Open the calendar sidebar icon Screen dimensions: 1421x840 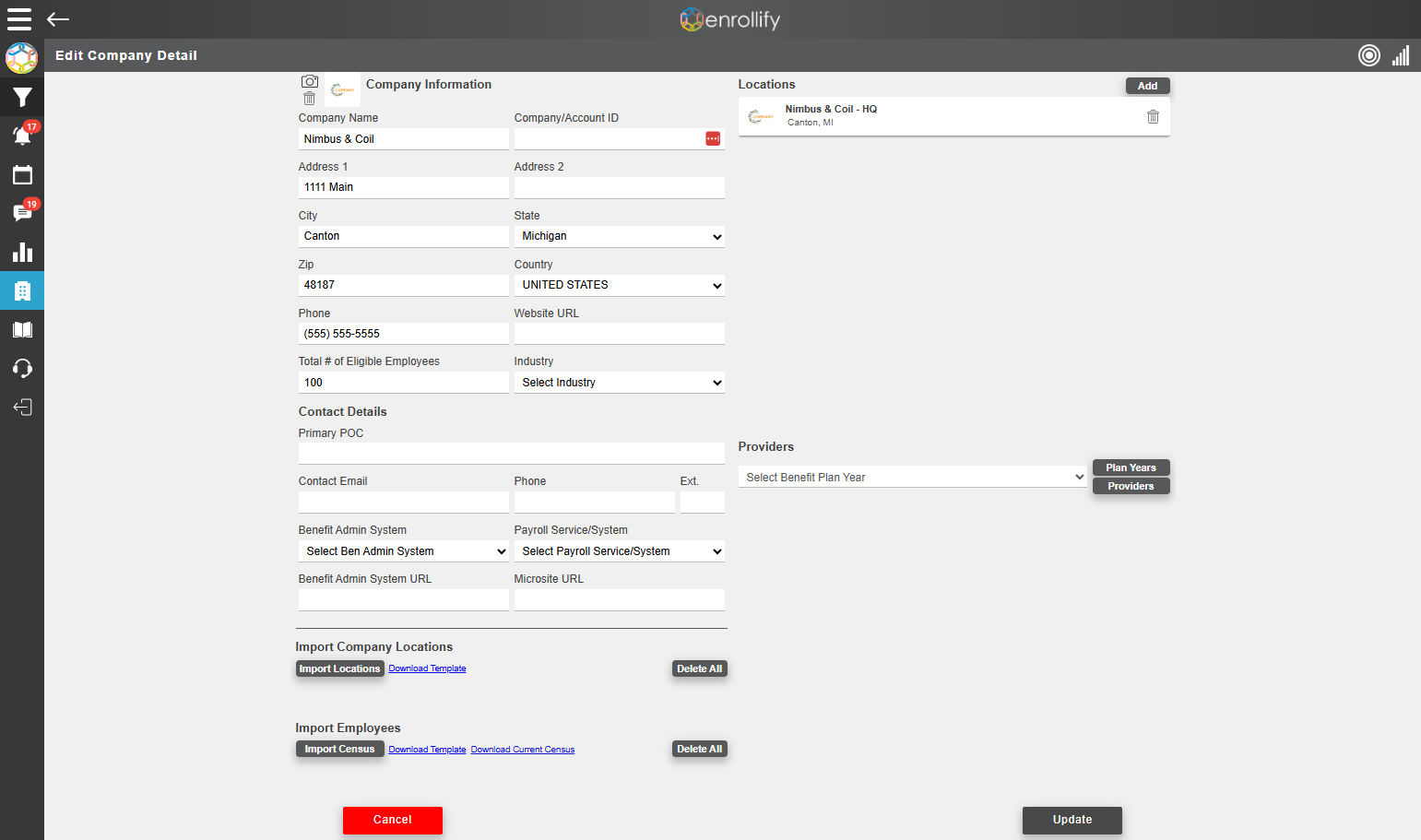[22, 174]
